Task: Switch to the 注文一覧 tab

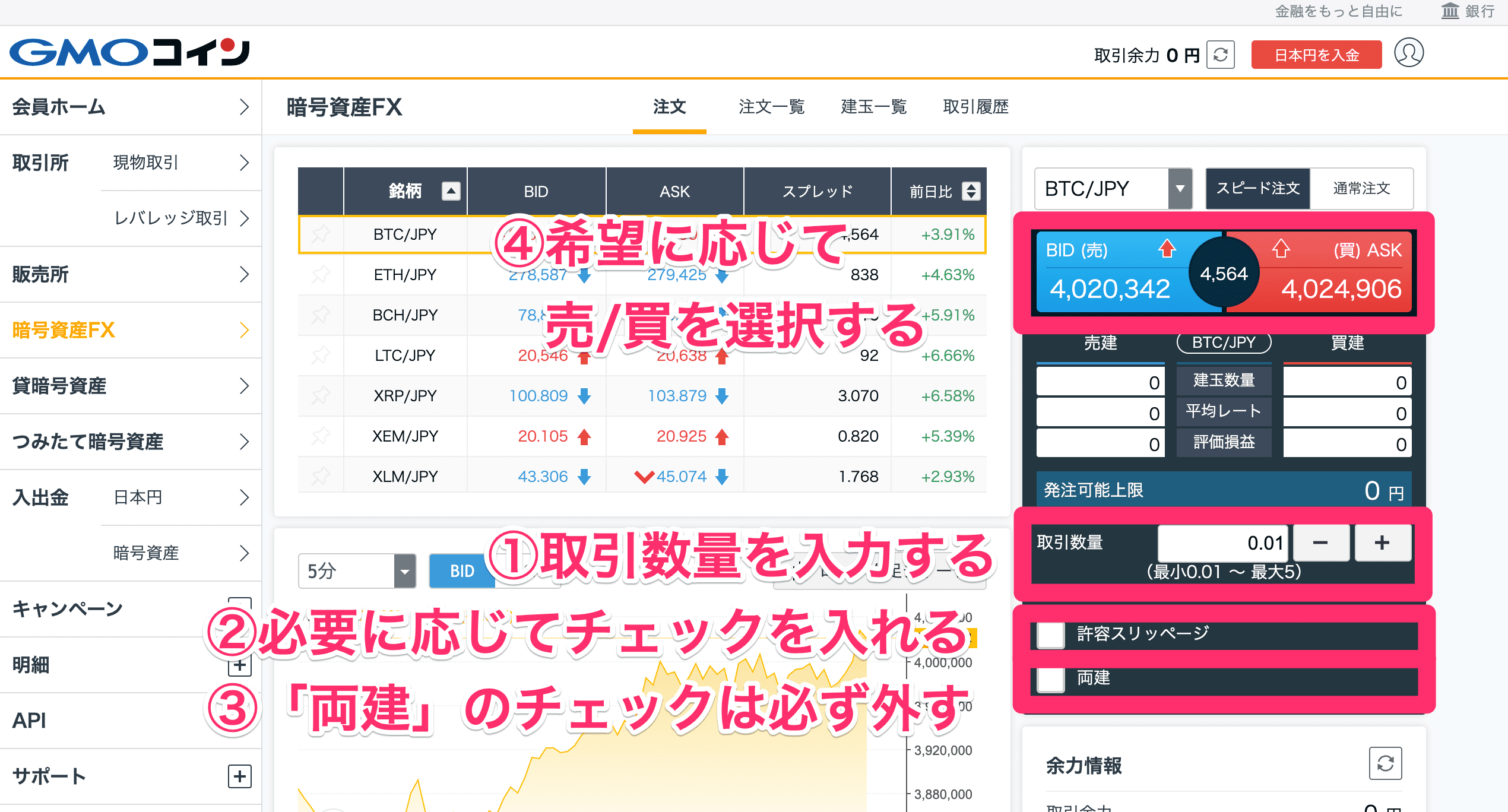Action: coord(771,107)
